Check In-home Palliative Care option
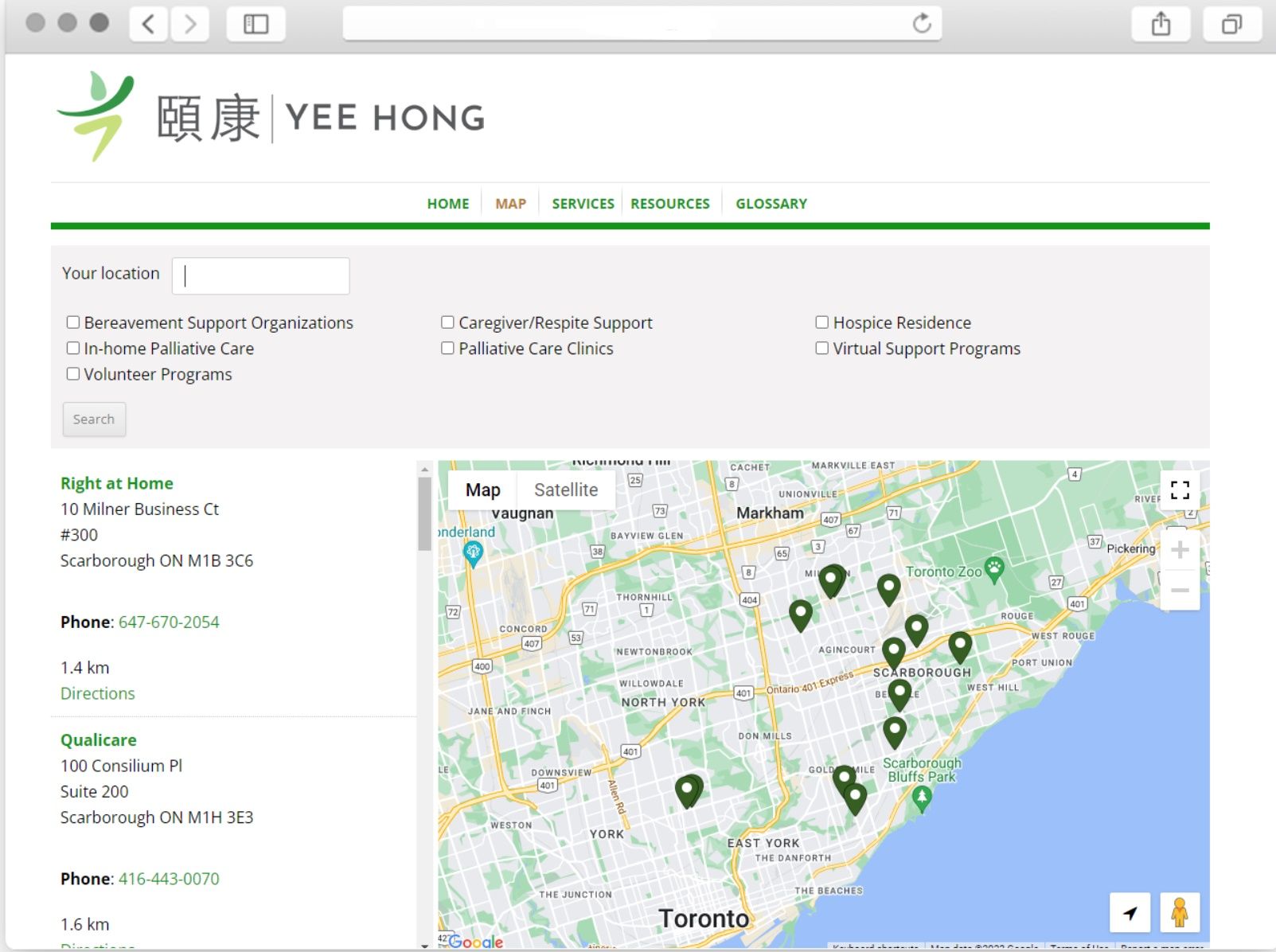The image size is (1276, 952). 73,348
